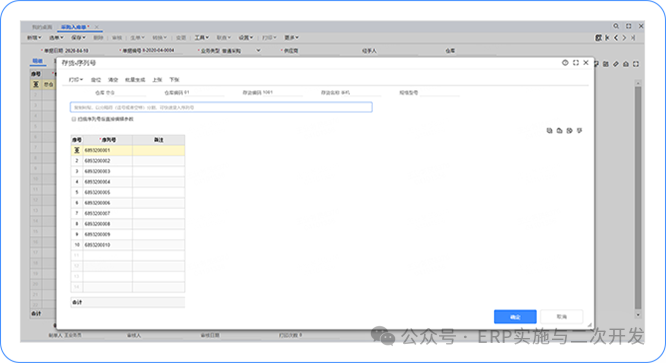The height and width of the screenshot is (363, 666).
Task: Open the 工具 menu in main toolbar
Action: point(201,38)
